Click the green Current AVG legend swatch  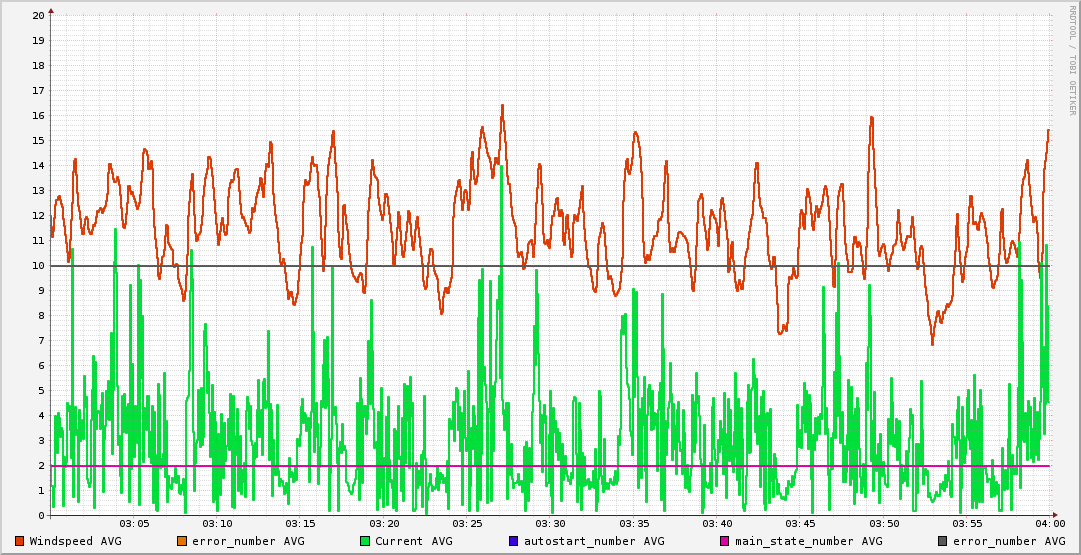365,541
